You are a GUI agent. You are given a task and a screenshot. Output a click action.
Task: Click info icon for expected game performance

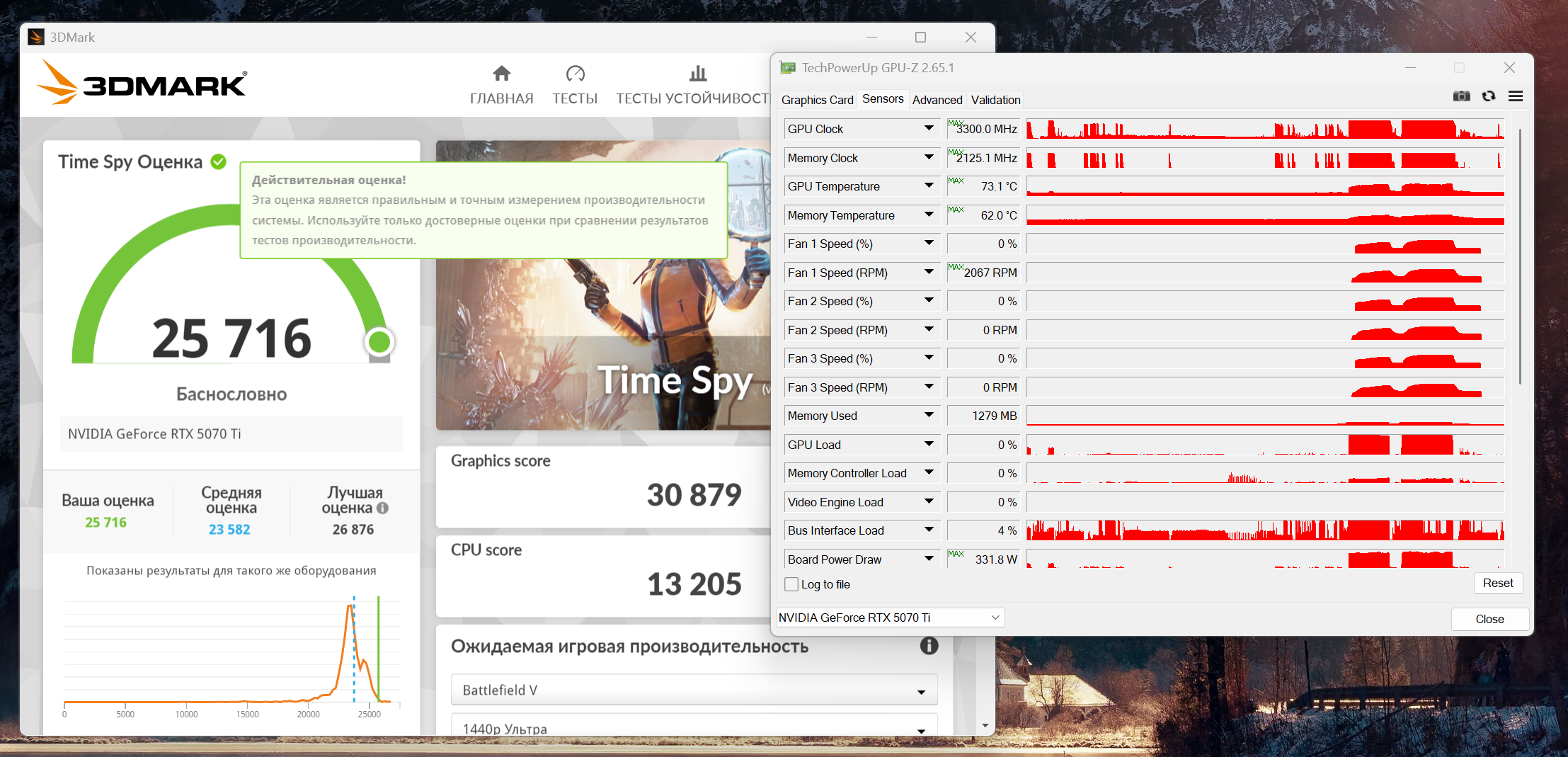click(x=929, y=646)
